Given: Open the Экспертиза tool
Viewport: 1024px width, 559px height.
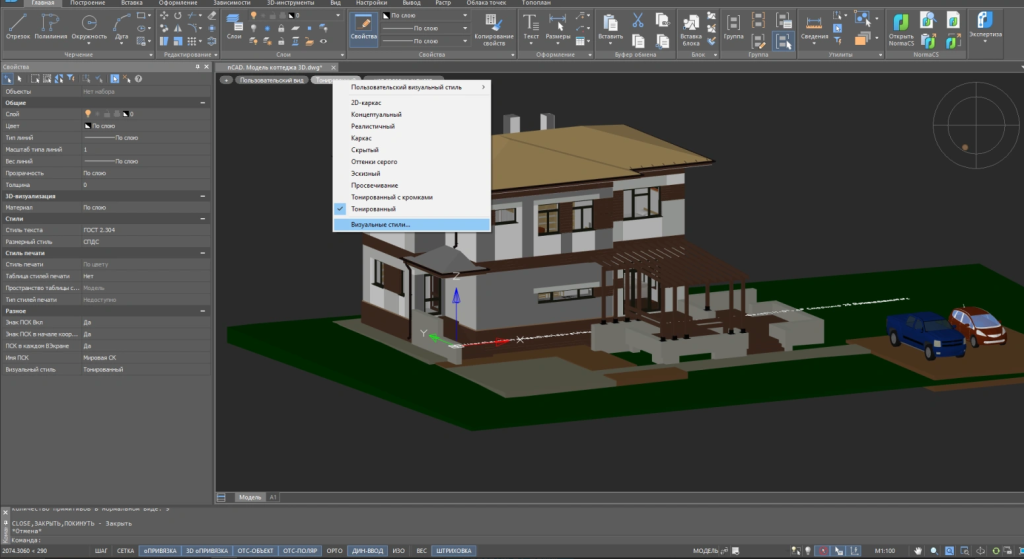Looking at the screenshot, I should click(x=987, y=27).
